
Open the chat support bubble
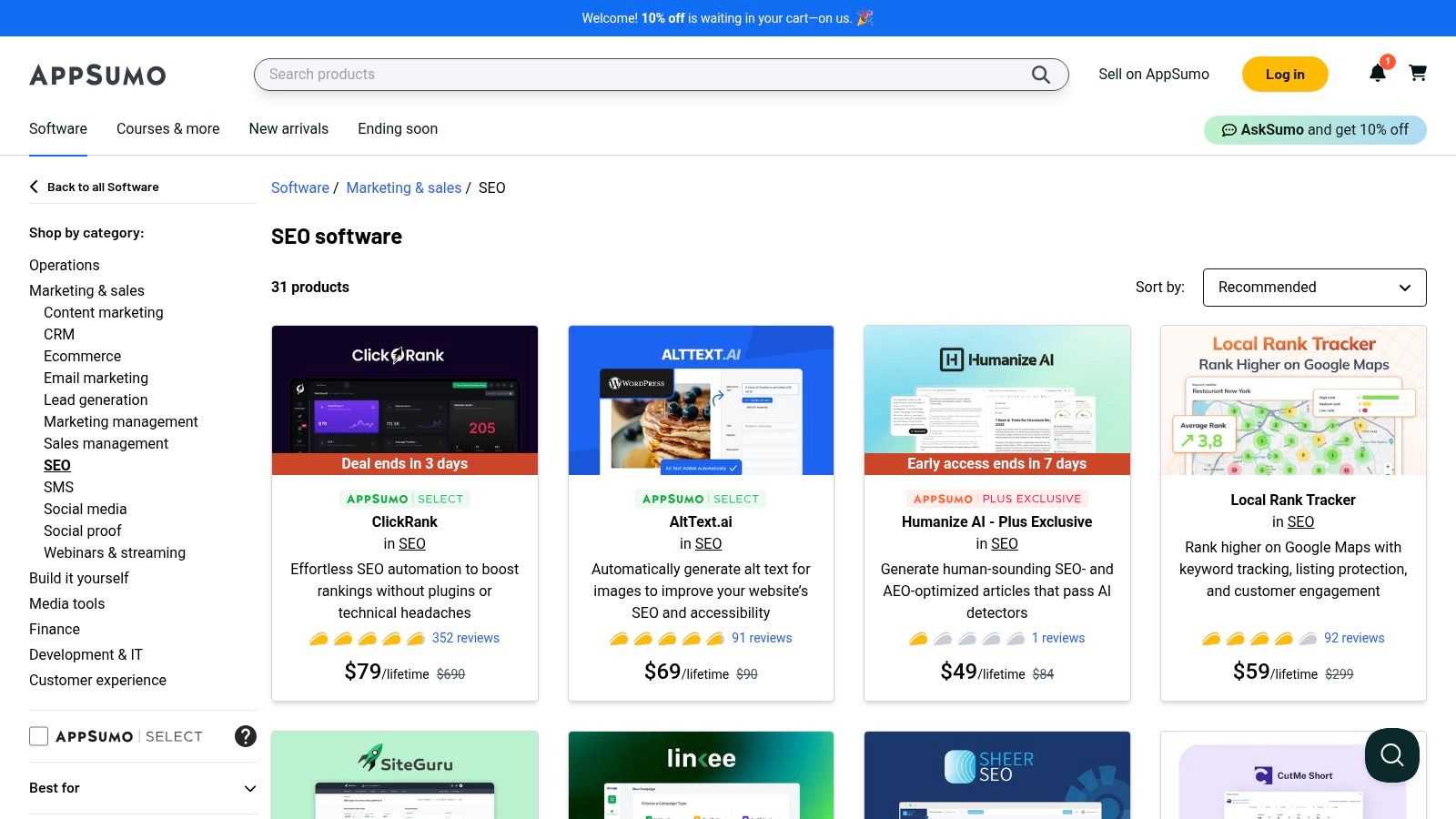[x=1392, y=755]
